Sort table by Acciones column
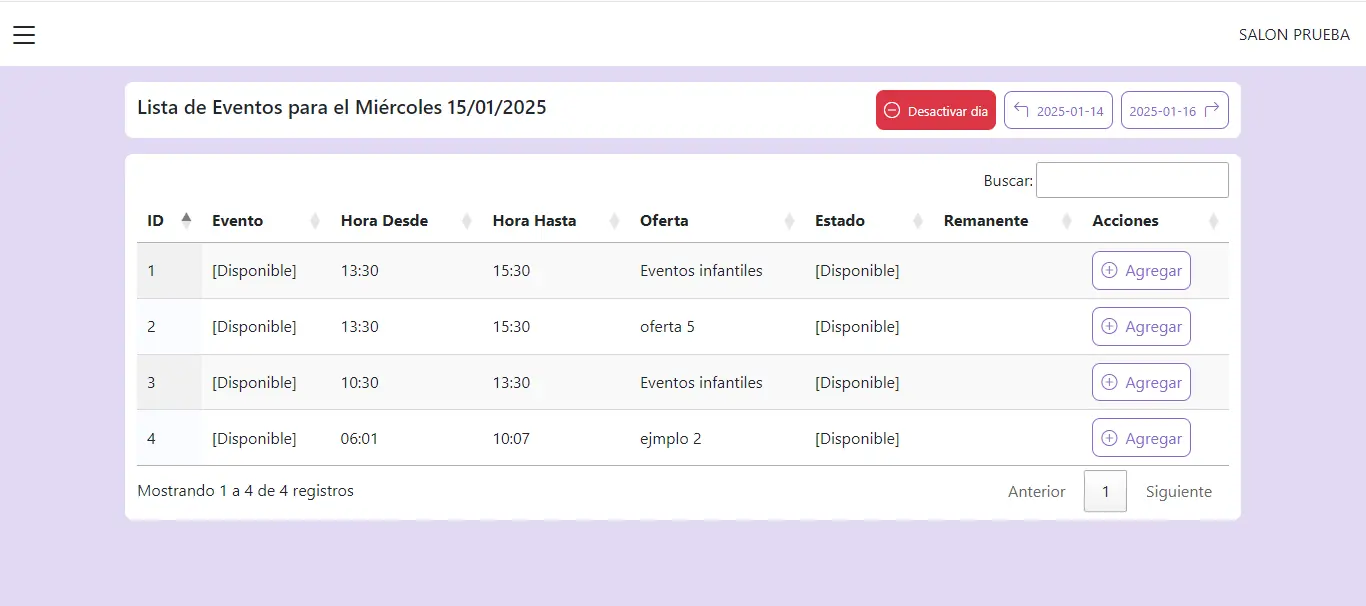This screenshot has height=606, width=1366. 1155,221
